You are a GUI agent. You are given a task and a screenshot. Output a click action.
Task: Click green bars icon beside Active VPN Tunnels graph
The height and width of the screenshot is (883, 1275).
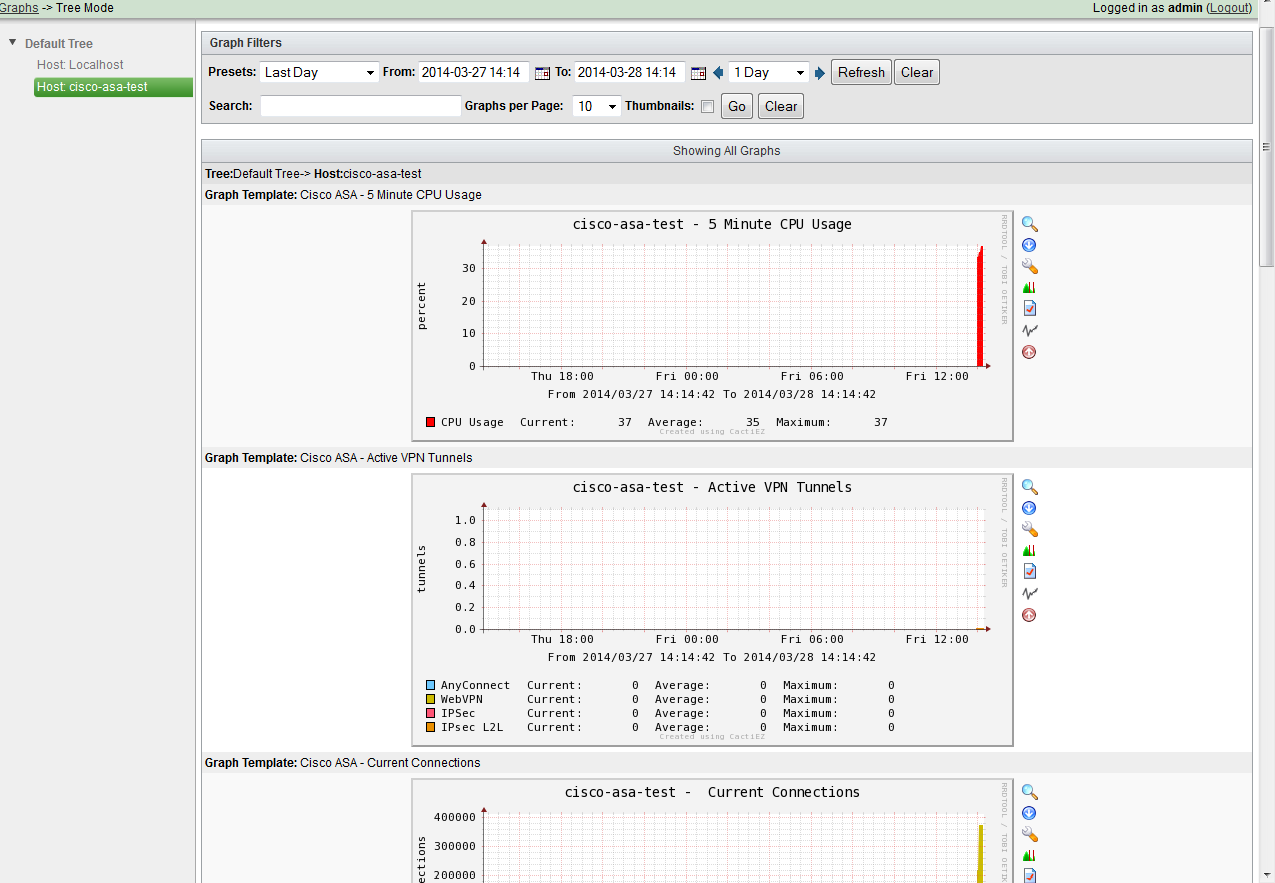click(x=1029, y=550)
